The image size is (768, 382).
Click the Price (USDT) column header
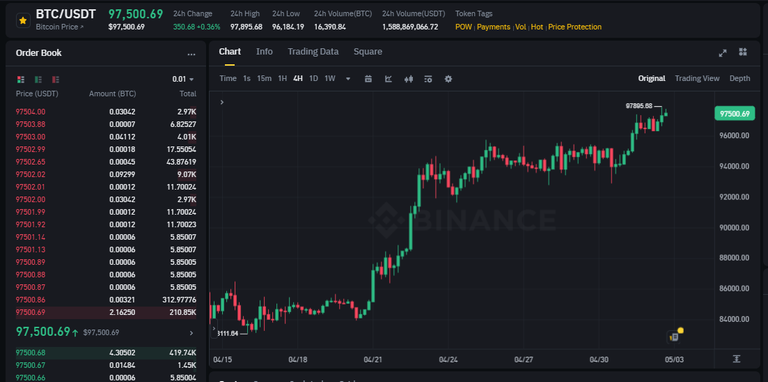tap(37, 94)
